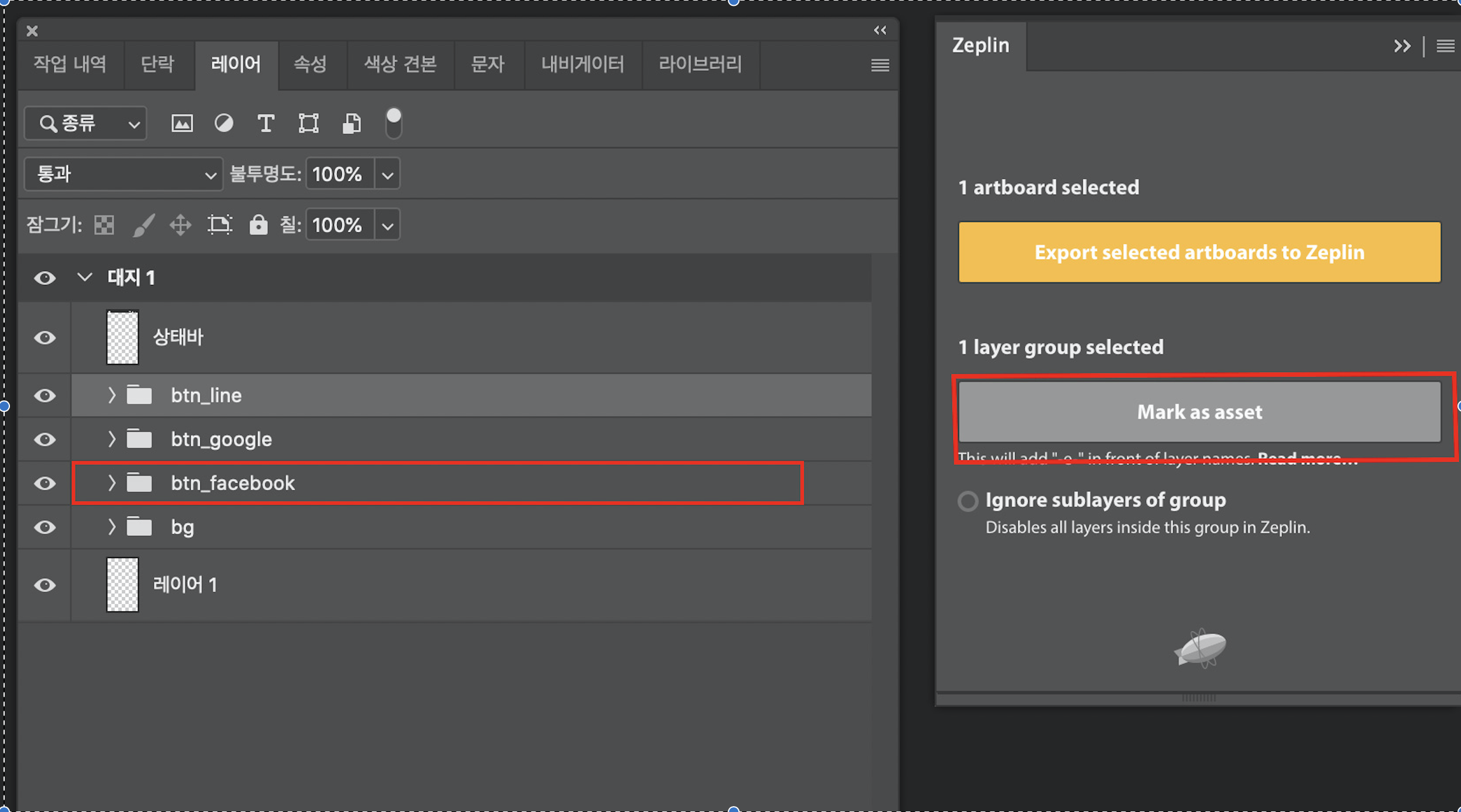Switch to the 속성 tab
Screen dimensions: 1461x812
310,64
